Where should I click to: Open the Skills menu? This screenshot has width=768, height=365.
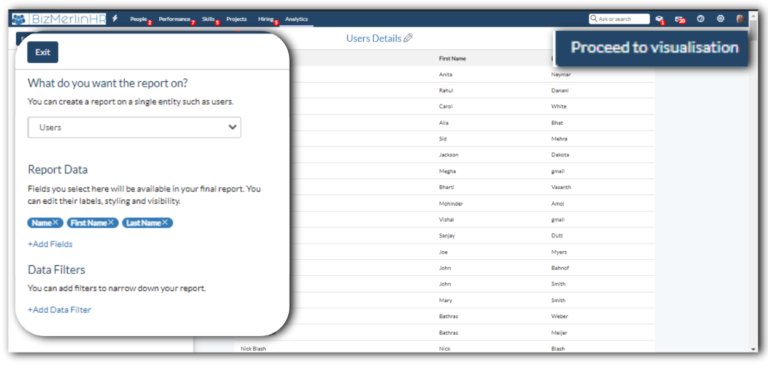(208, 19)
